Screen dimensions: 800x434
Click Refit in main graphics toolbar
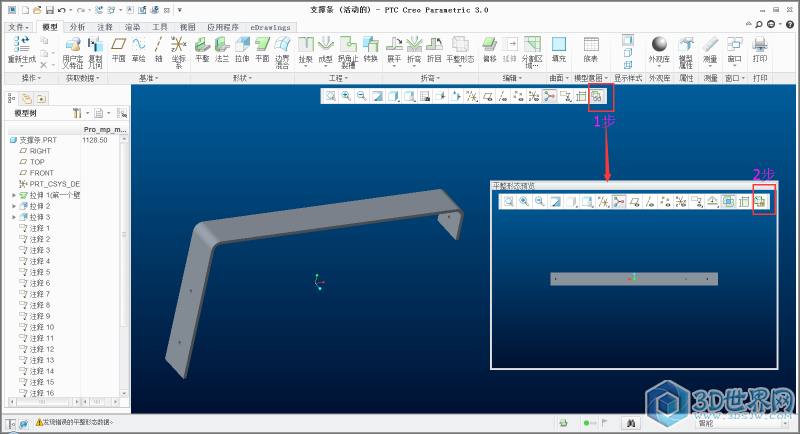tap(331, 96)
